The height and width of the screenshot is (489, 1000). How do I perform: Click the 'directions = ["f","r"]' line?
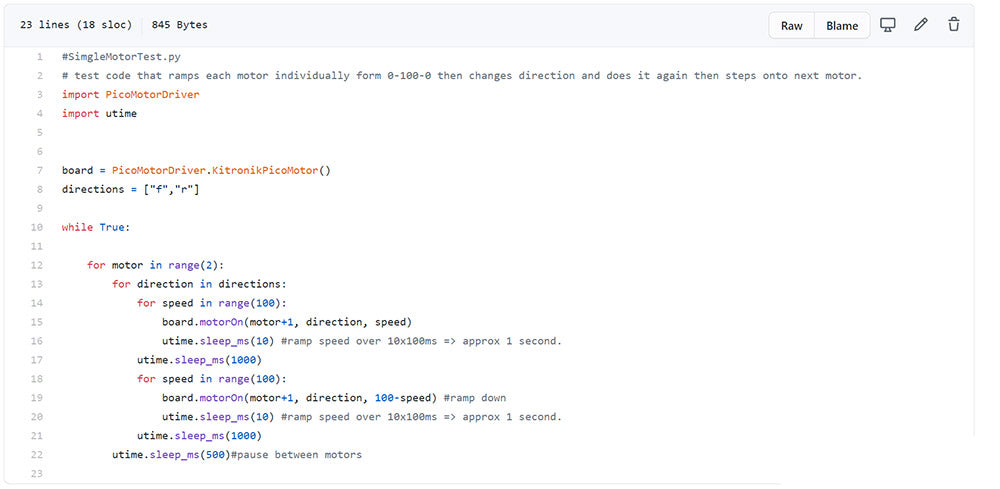coord(130,189)
